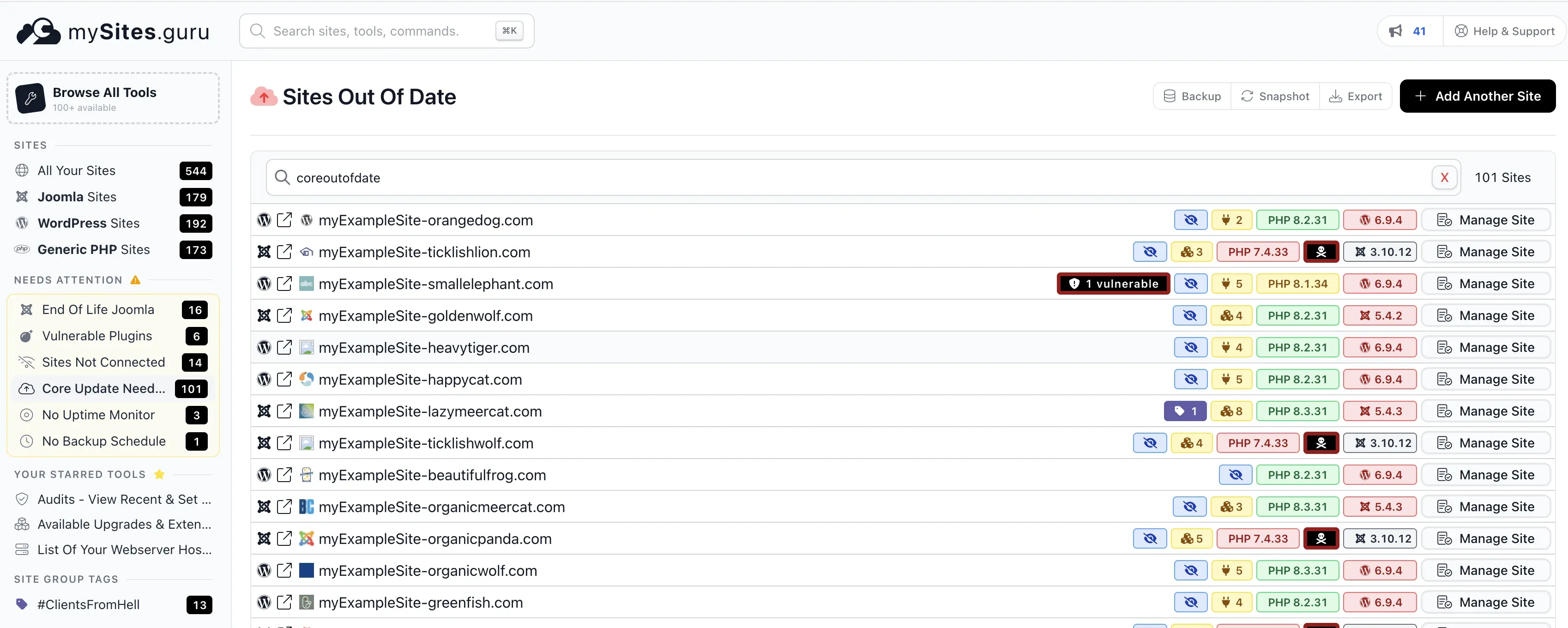Filter to WordPress Sites

(x=113, y=223)
